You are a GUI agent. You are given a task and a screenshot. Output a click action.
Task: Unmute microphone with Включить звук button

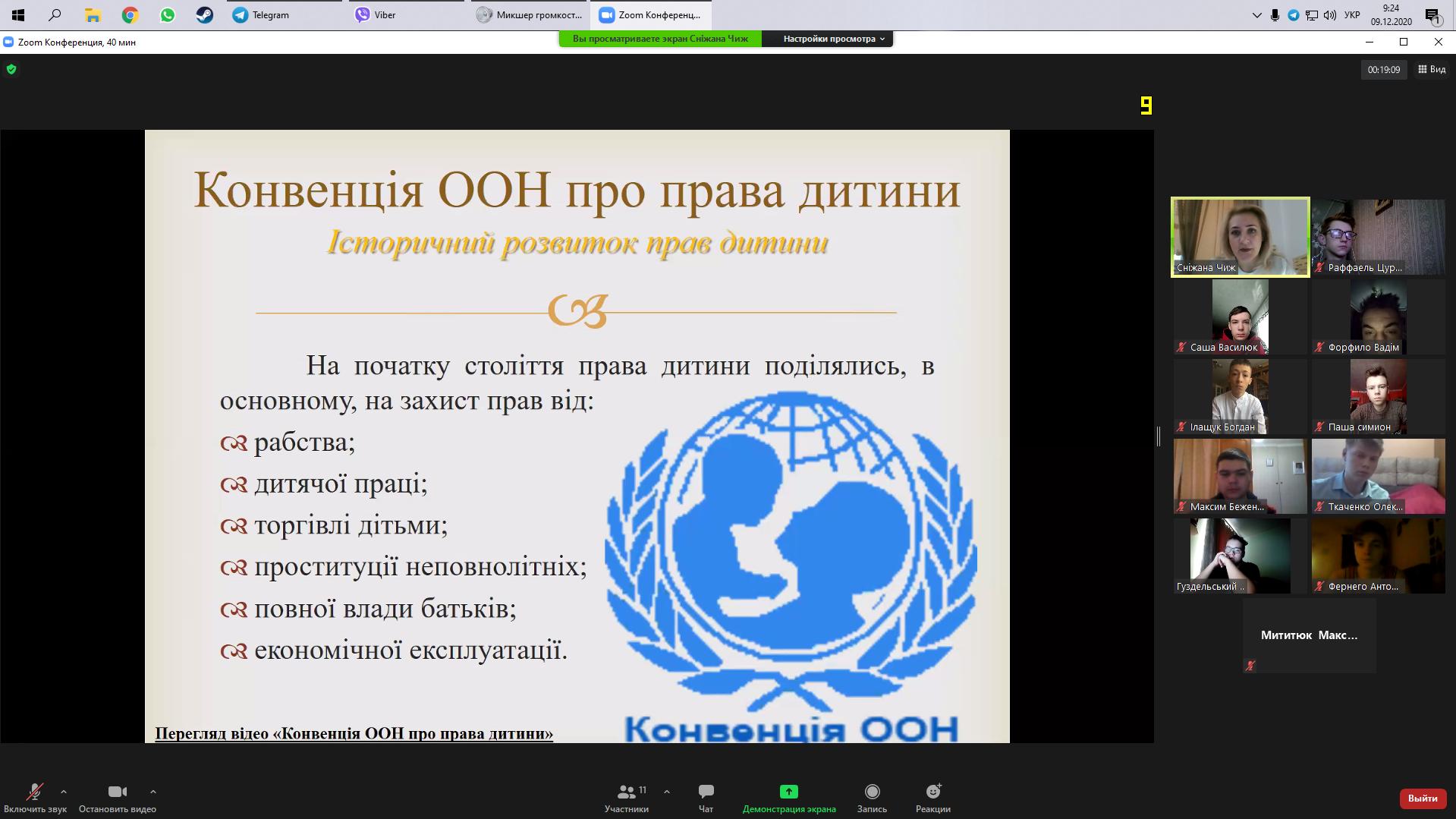click(35, 799)
